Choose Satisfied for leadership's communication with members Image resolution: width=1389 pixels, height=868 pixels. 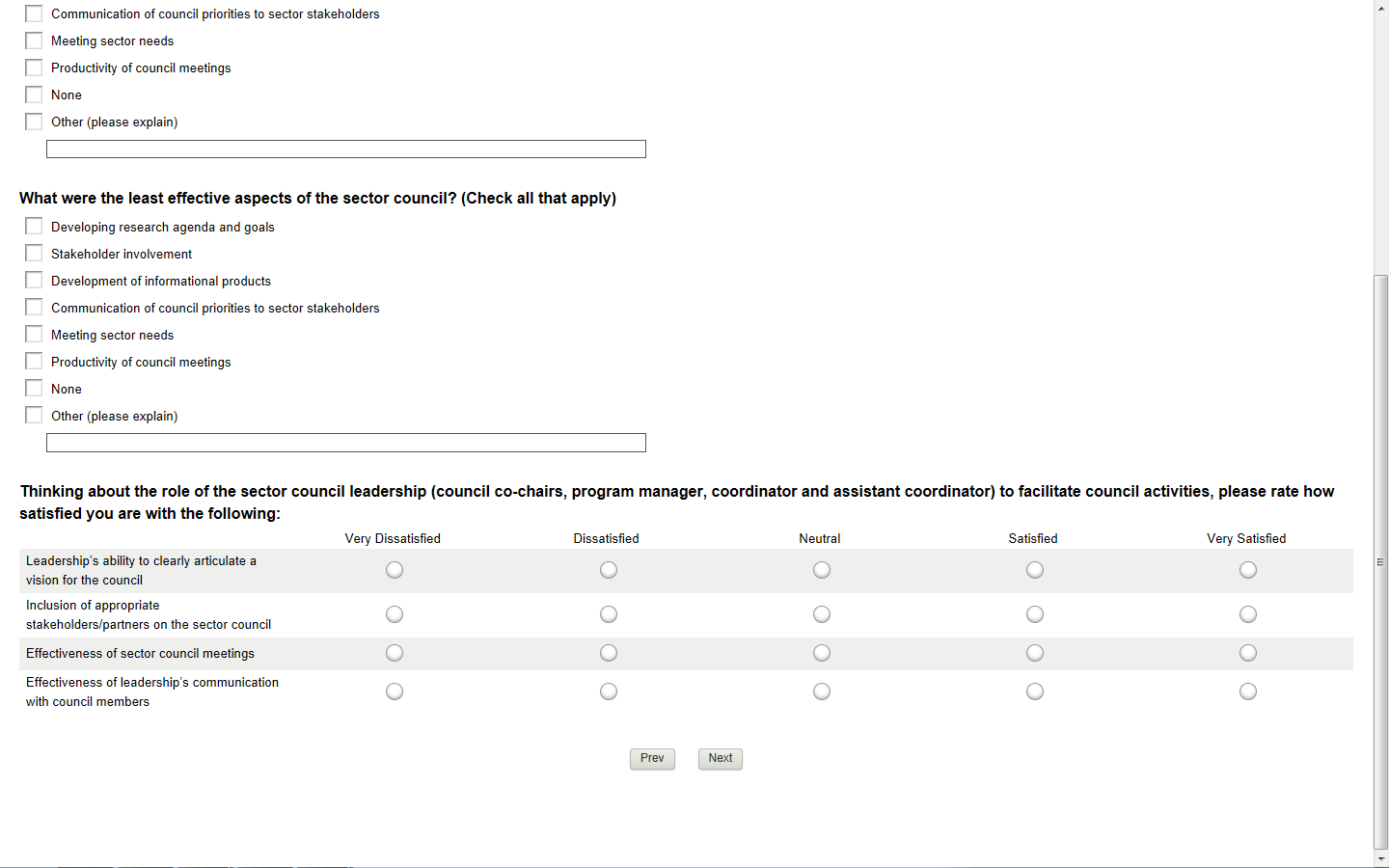click(x=1034, y=692)
